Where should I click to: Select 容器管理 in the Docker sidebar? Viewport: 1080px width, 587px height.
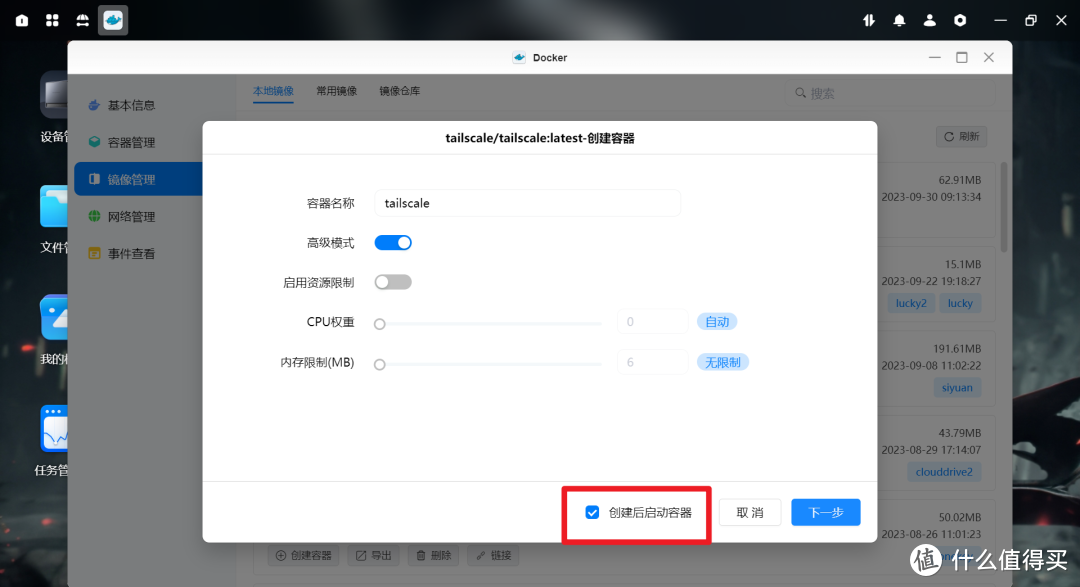tap(130, 142)
